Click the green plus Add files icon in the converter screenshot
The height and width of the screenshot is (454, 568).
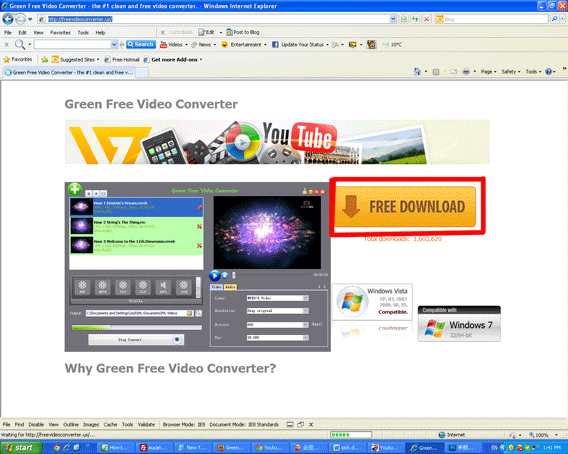pyautogui.click(x=75, y=189)
